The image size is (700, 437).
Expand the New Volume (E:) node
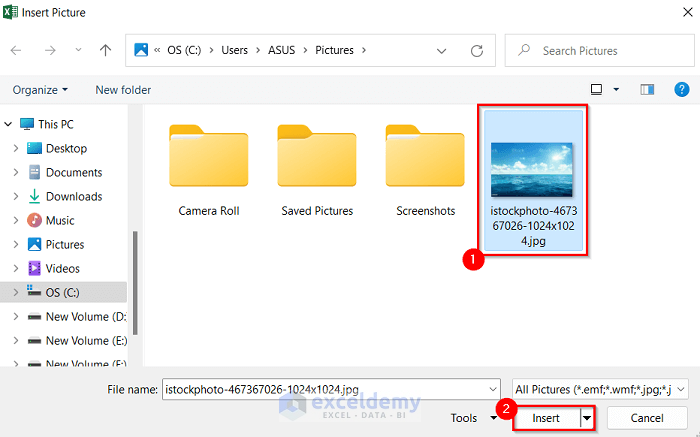pos(16,341)
